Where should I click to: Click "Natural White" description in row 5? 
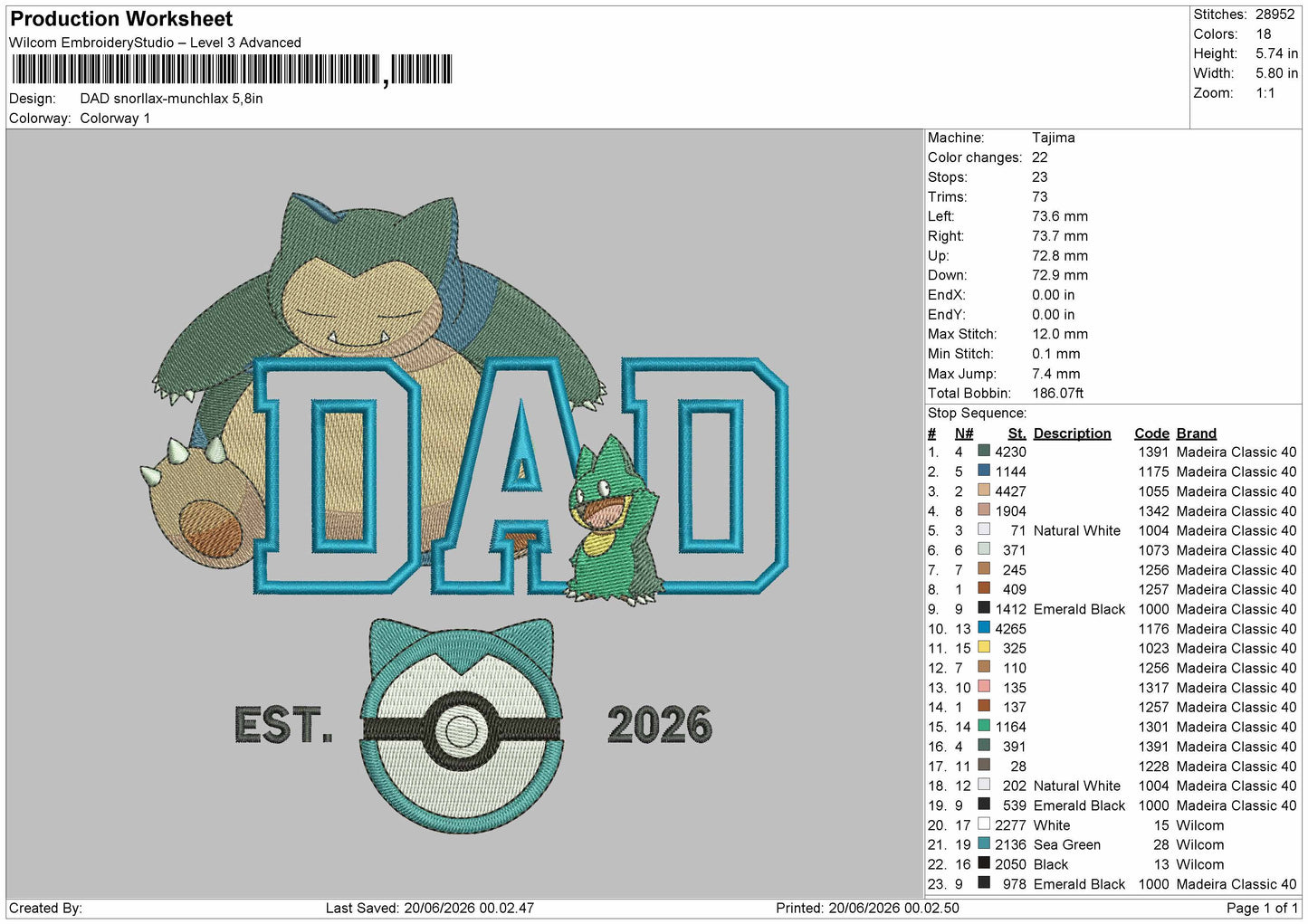tap(1076, 530)
